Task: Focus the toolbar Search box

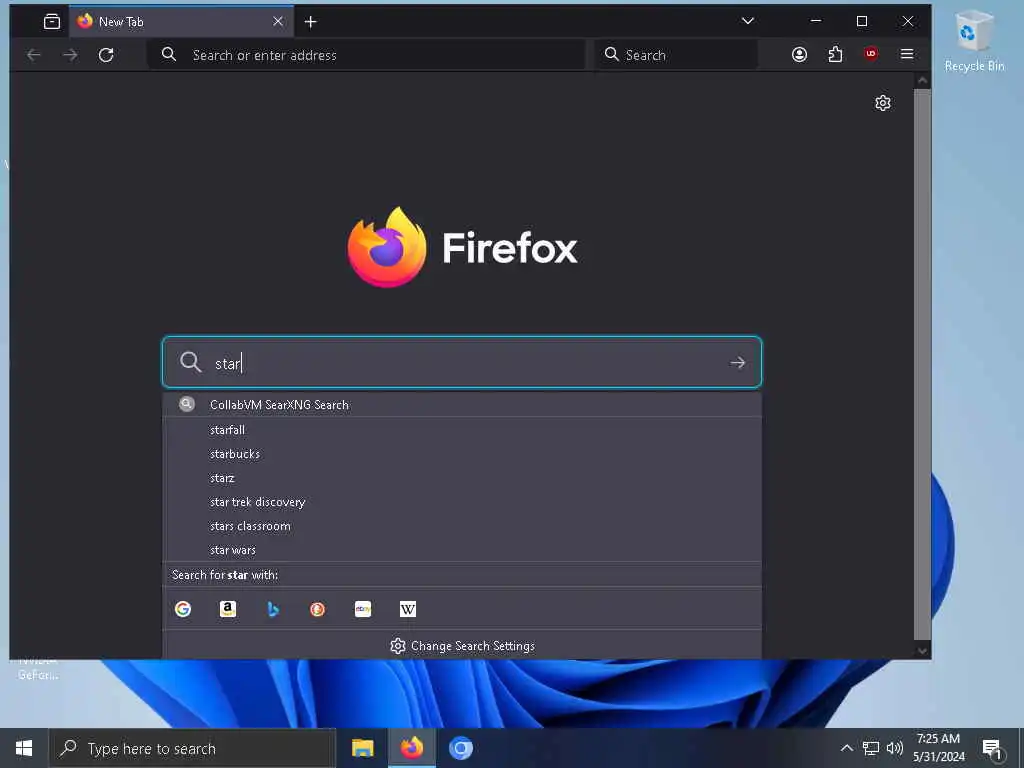Action: (x=676, y=55)
